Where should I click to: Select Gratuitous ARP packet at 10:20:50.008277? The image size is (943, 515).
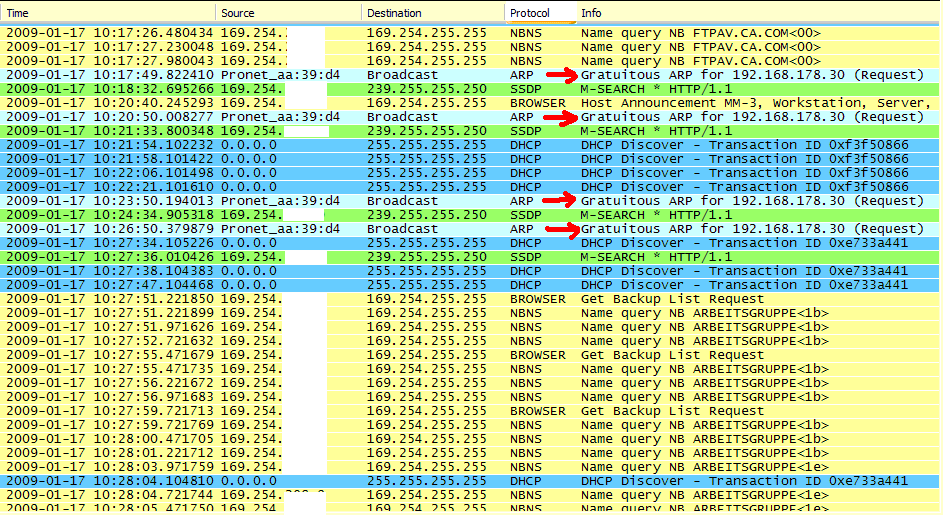coord(470,117)
